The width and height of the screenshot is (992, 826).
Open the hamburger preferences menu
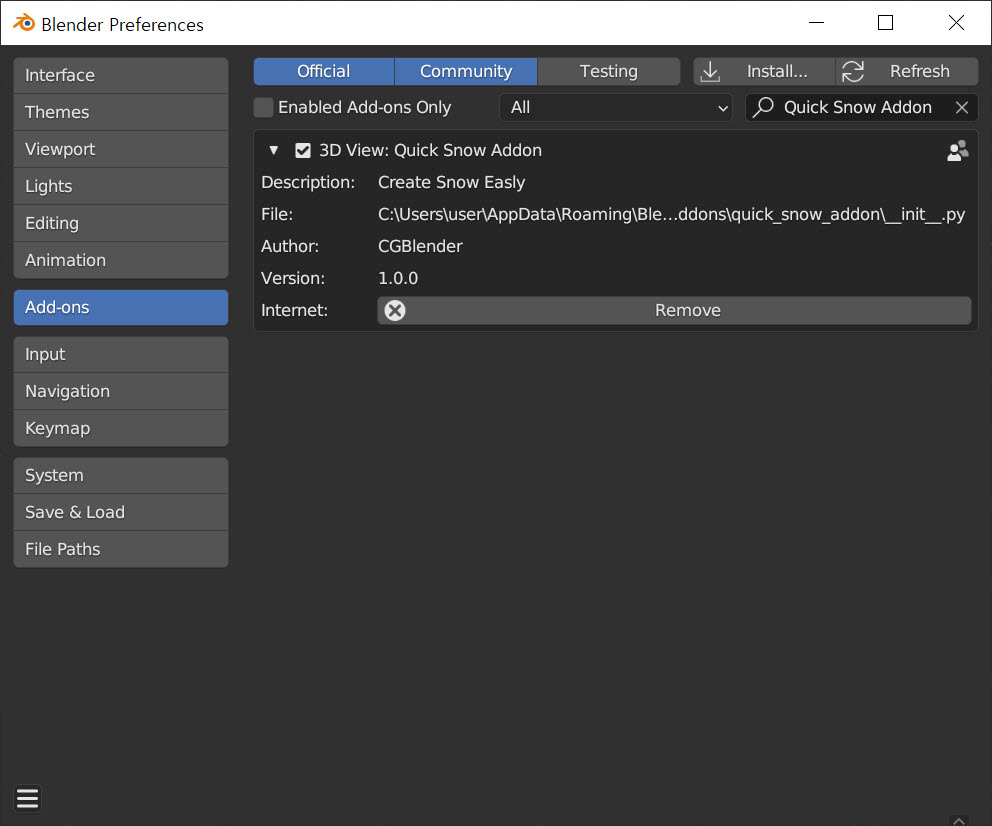[x=27, y=799]
